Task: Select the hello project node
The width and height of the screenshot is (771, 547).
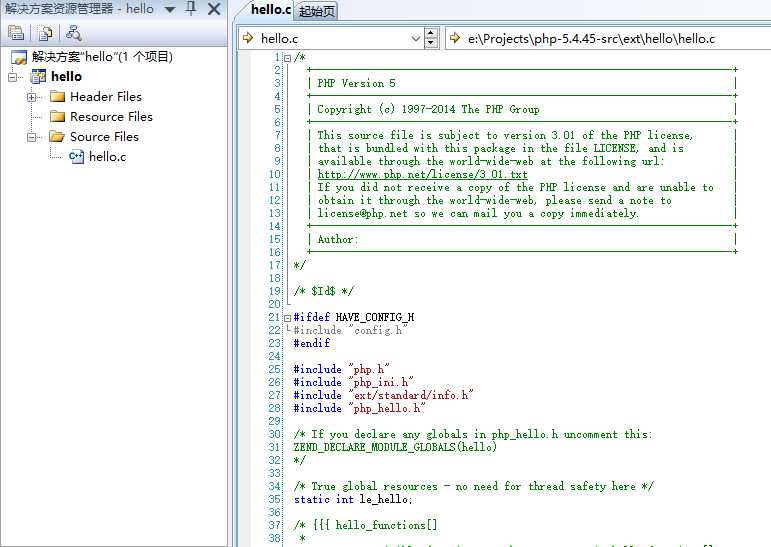Action: 66,76
